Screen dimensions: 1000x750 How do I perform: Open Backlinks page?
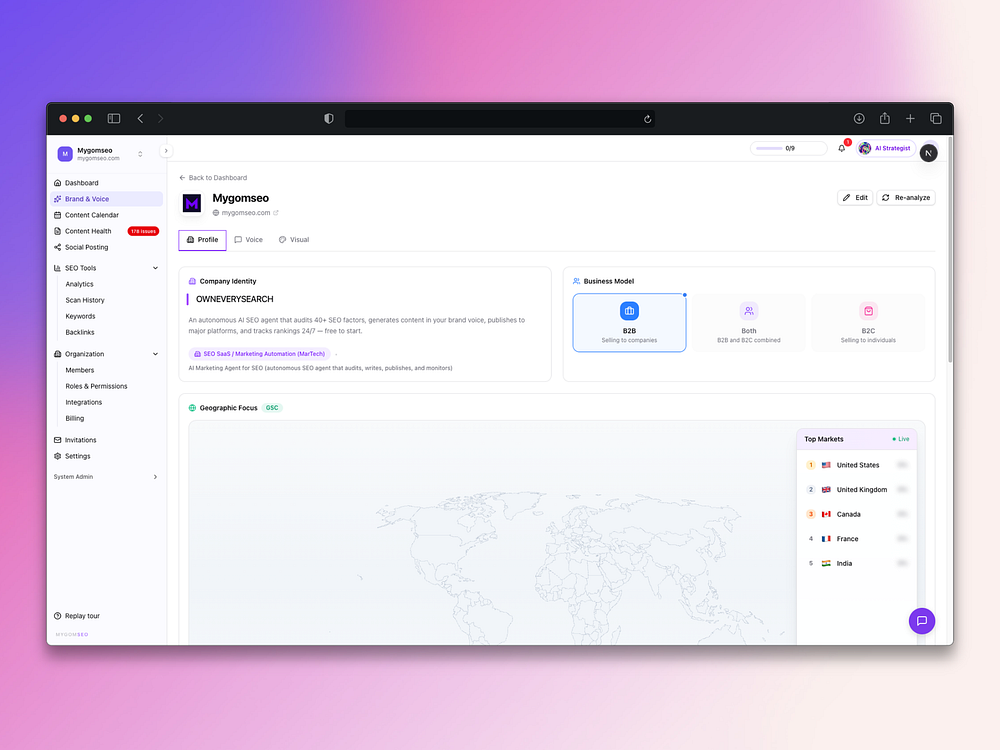80,332
